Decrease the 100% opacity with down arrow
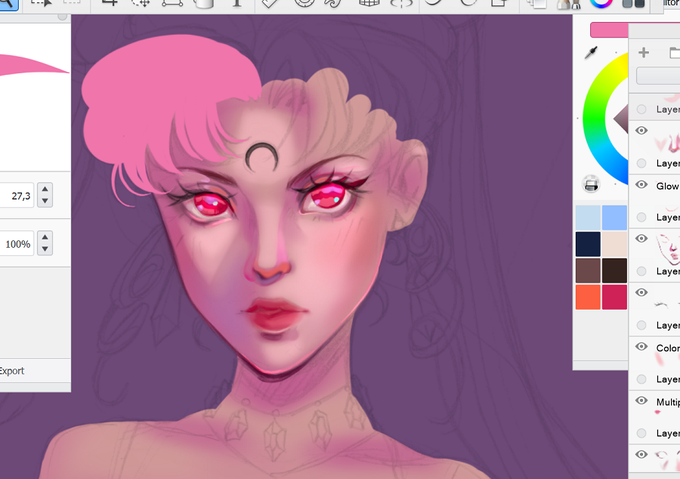The width and height of the screenshot is (680, 479). [45, 249]
